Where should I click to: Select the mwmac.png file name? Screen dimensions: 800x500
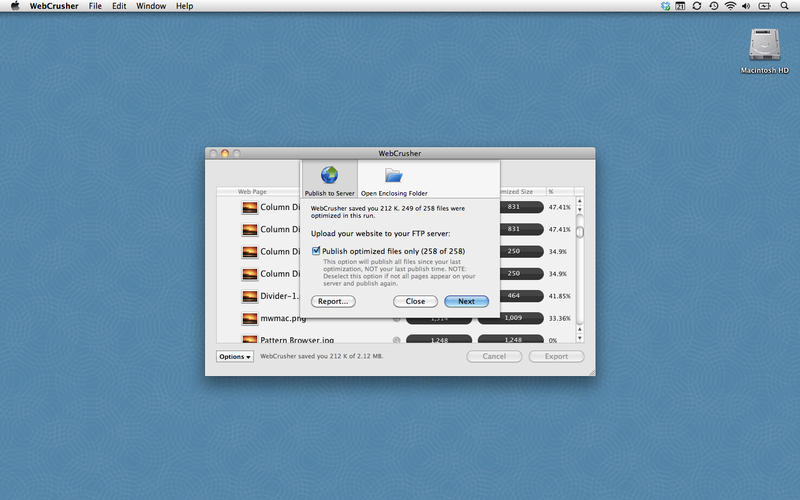(283, 318)
